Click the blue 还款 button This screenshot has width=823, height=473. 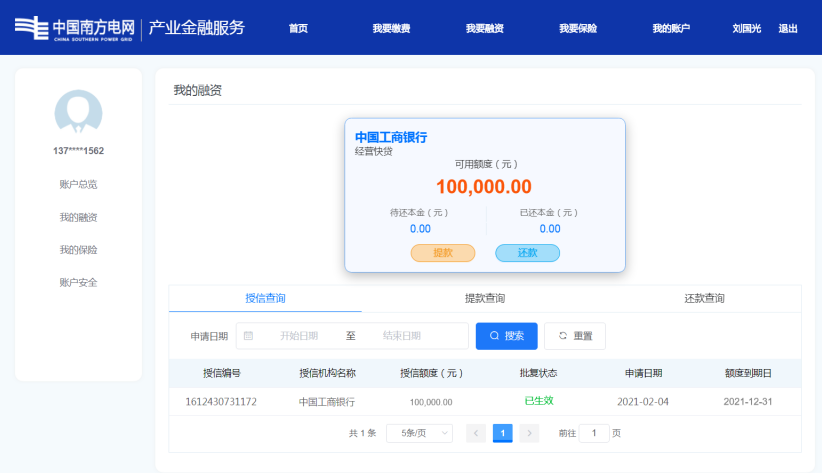click(527, 253)
